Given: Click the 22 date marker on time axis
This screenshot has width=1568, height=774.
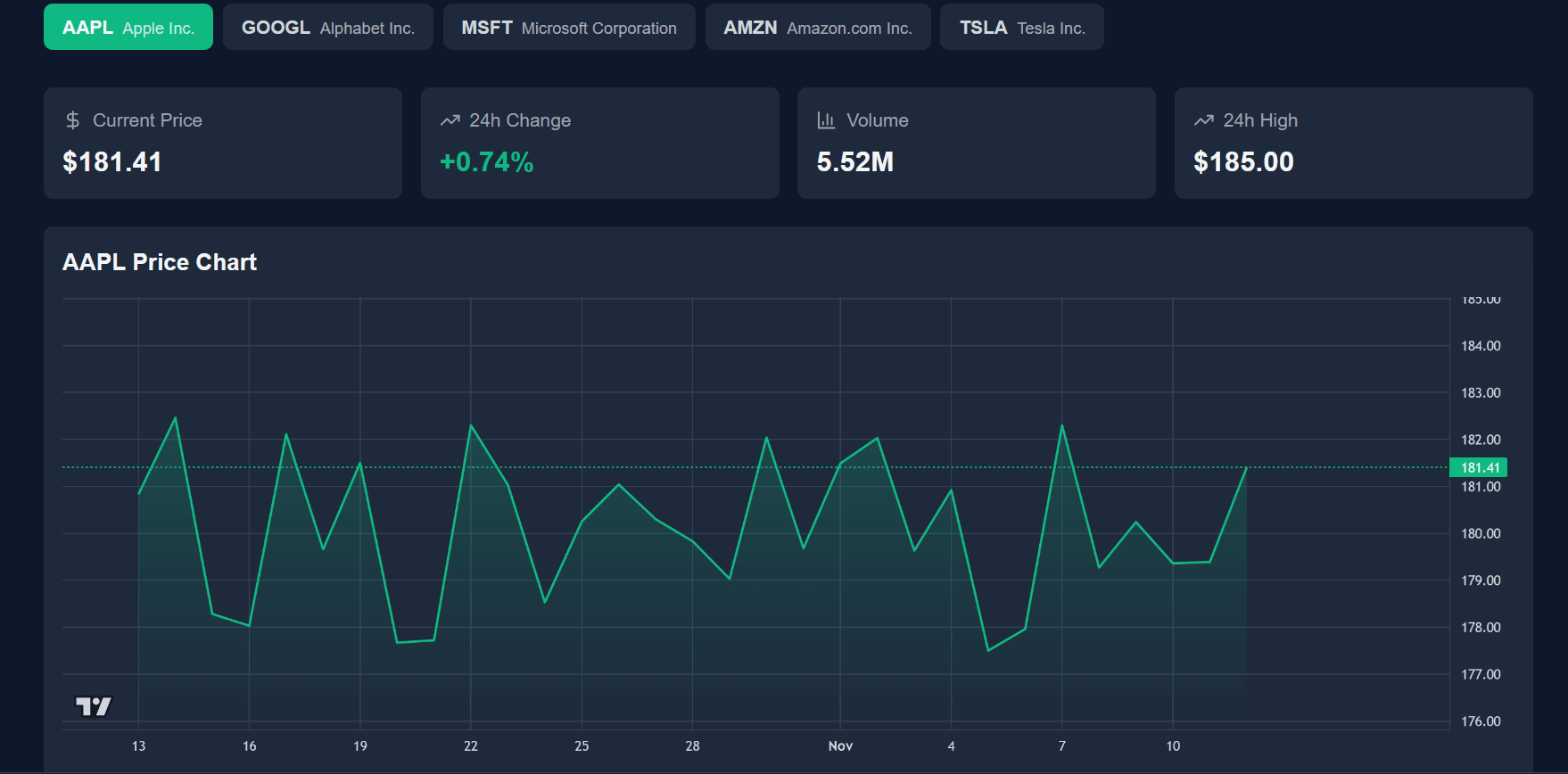Looking at the screenshot, I should pos(471,746).
